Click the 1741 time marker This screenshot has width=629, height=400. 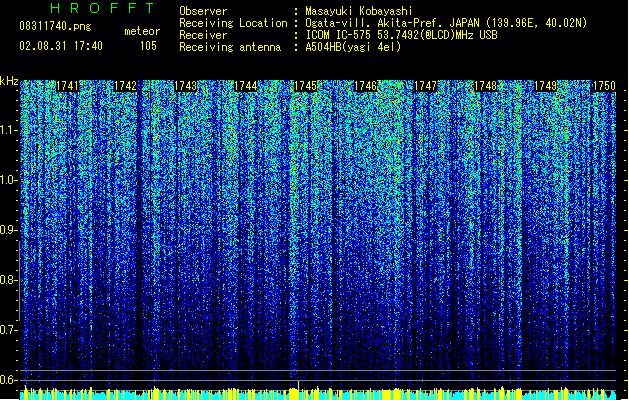click(67, 86)
